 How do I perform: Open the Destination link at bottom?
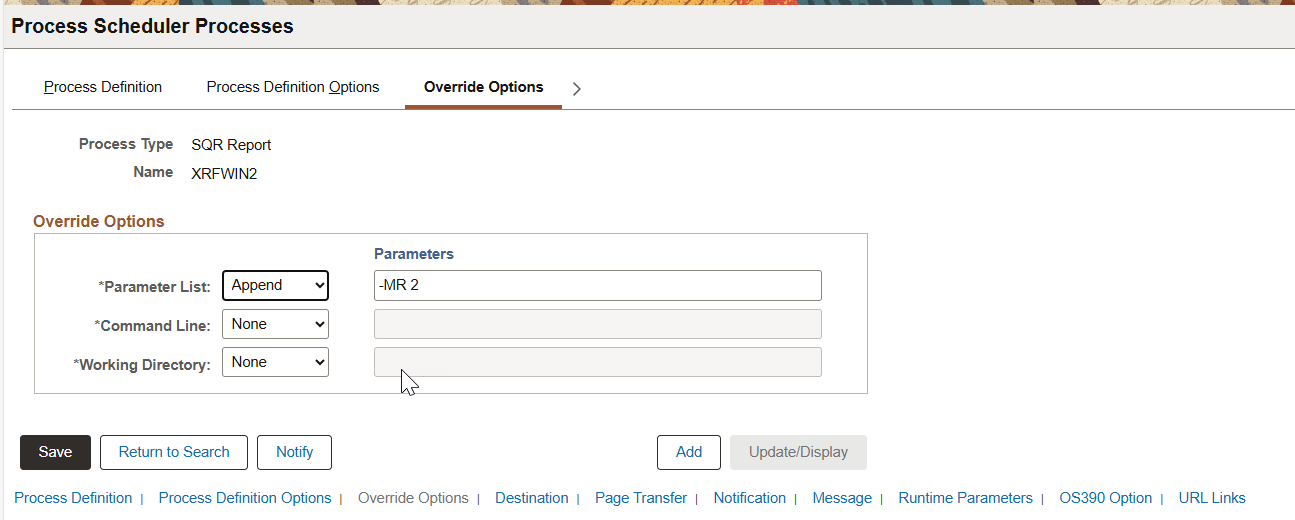531,498
